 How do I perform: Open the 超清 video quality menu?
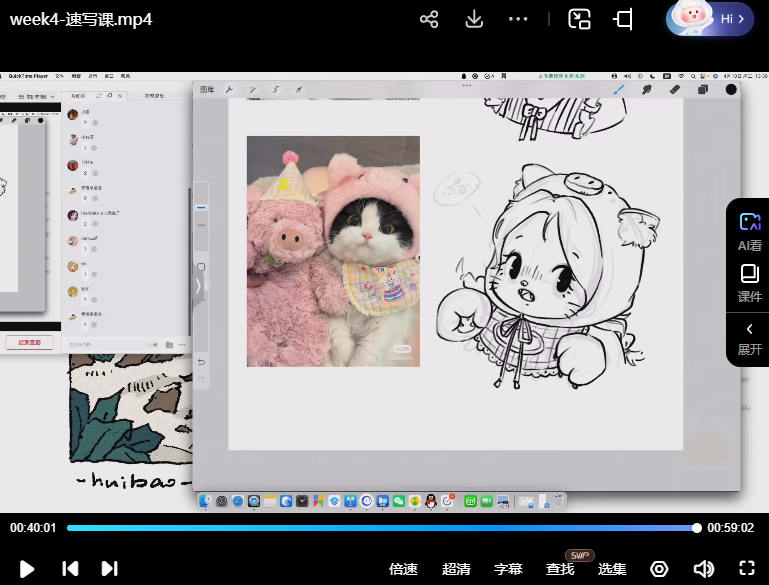[x=456, y=569]
